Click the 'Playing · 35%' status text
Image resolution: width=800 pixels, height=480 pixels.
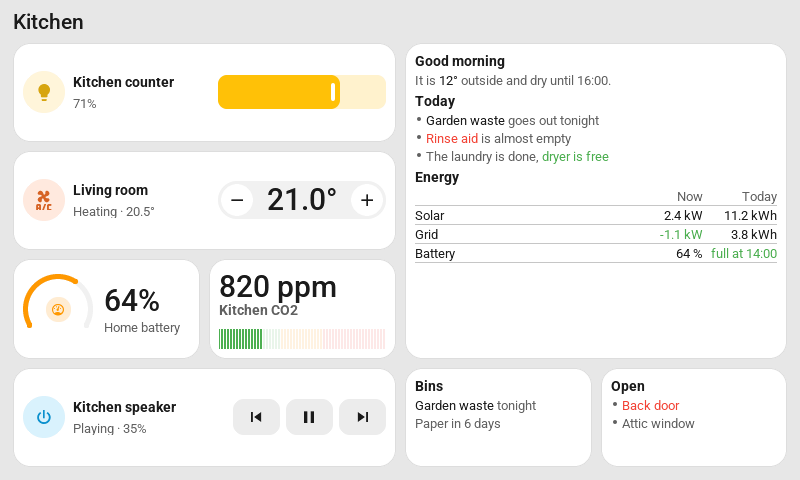coord(110,428)
